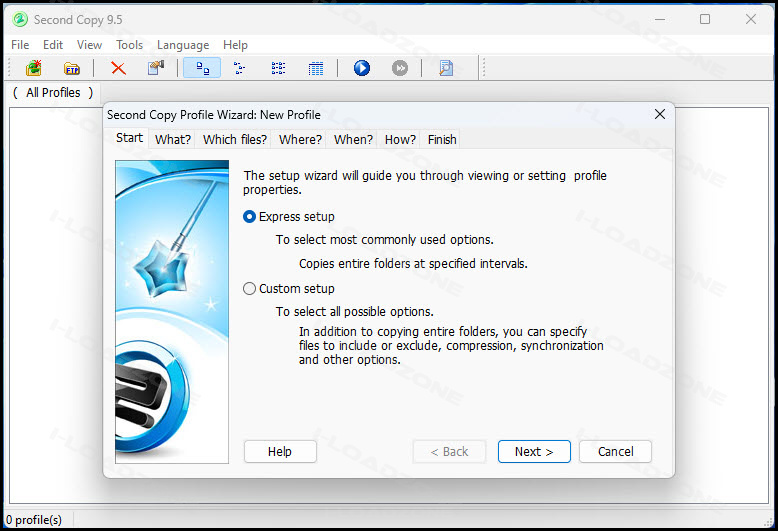
Task: Click the blue Run profile play icon
Action: 362,68
